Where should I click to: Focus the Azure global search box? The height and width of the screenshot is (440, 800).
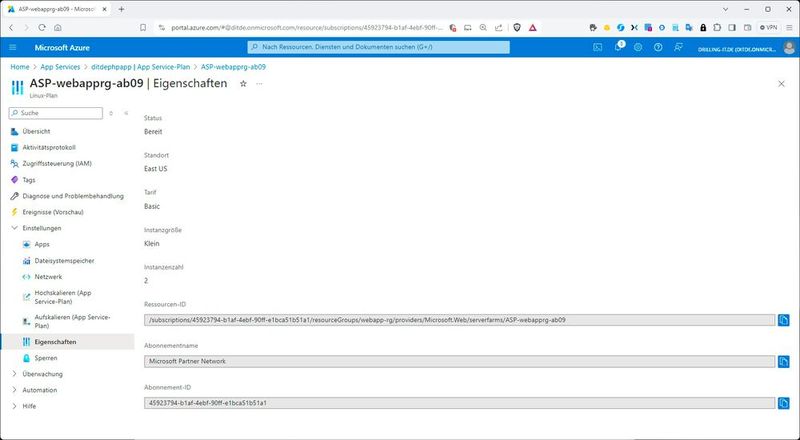point(379,47)
